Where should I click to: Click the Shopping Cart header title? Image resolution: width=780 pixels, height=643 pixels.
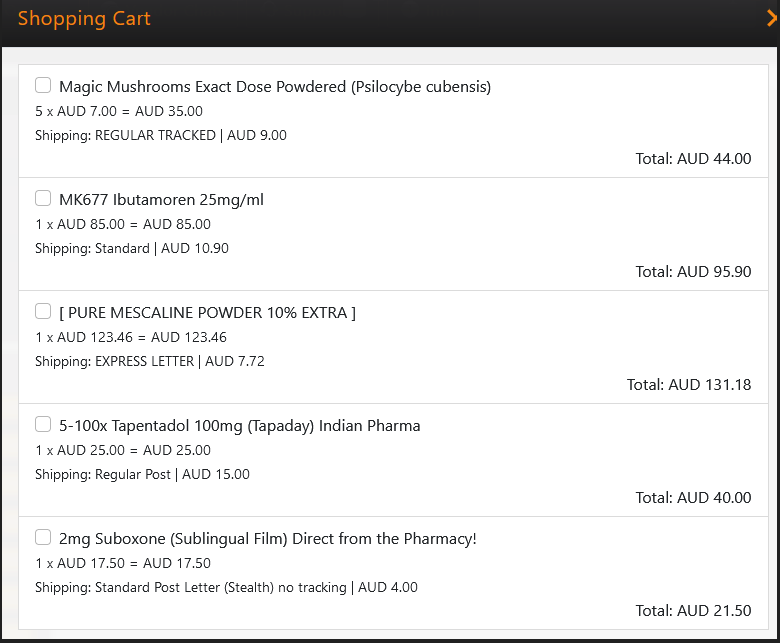pos(84,18)
